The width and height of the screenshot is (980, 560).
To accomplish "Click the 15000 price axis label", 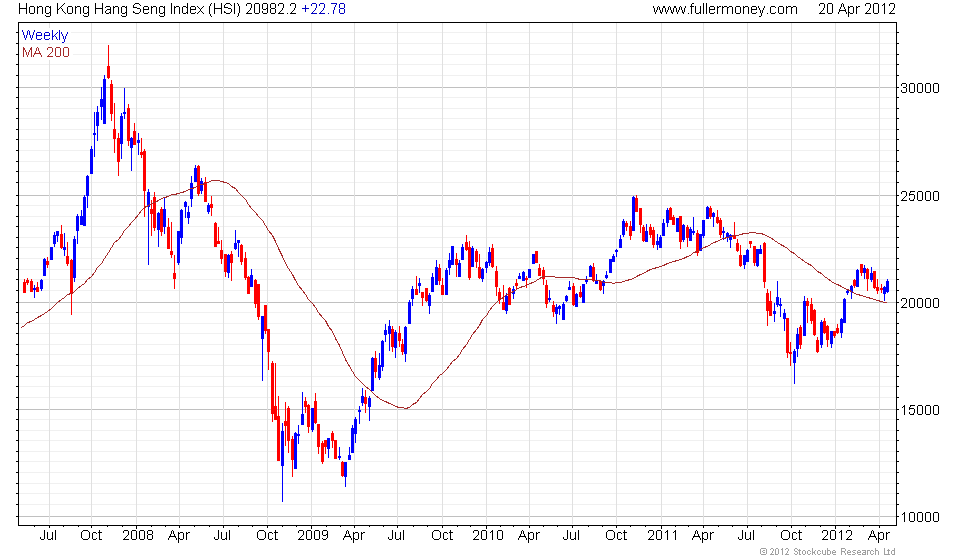I will pyautogui.click(x=919, y=411).
